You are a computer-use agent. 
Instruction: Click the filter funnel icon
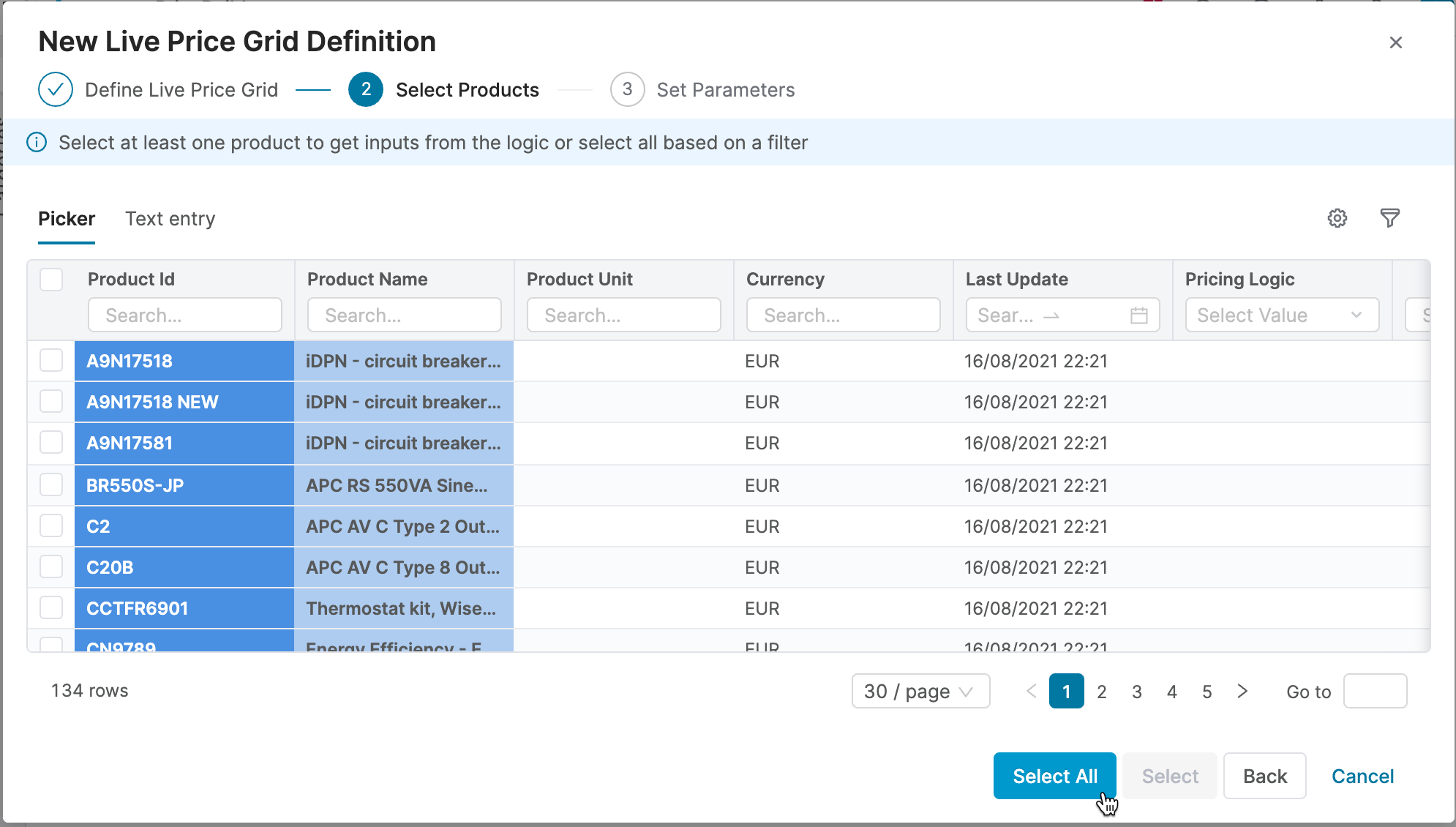1389,218
